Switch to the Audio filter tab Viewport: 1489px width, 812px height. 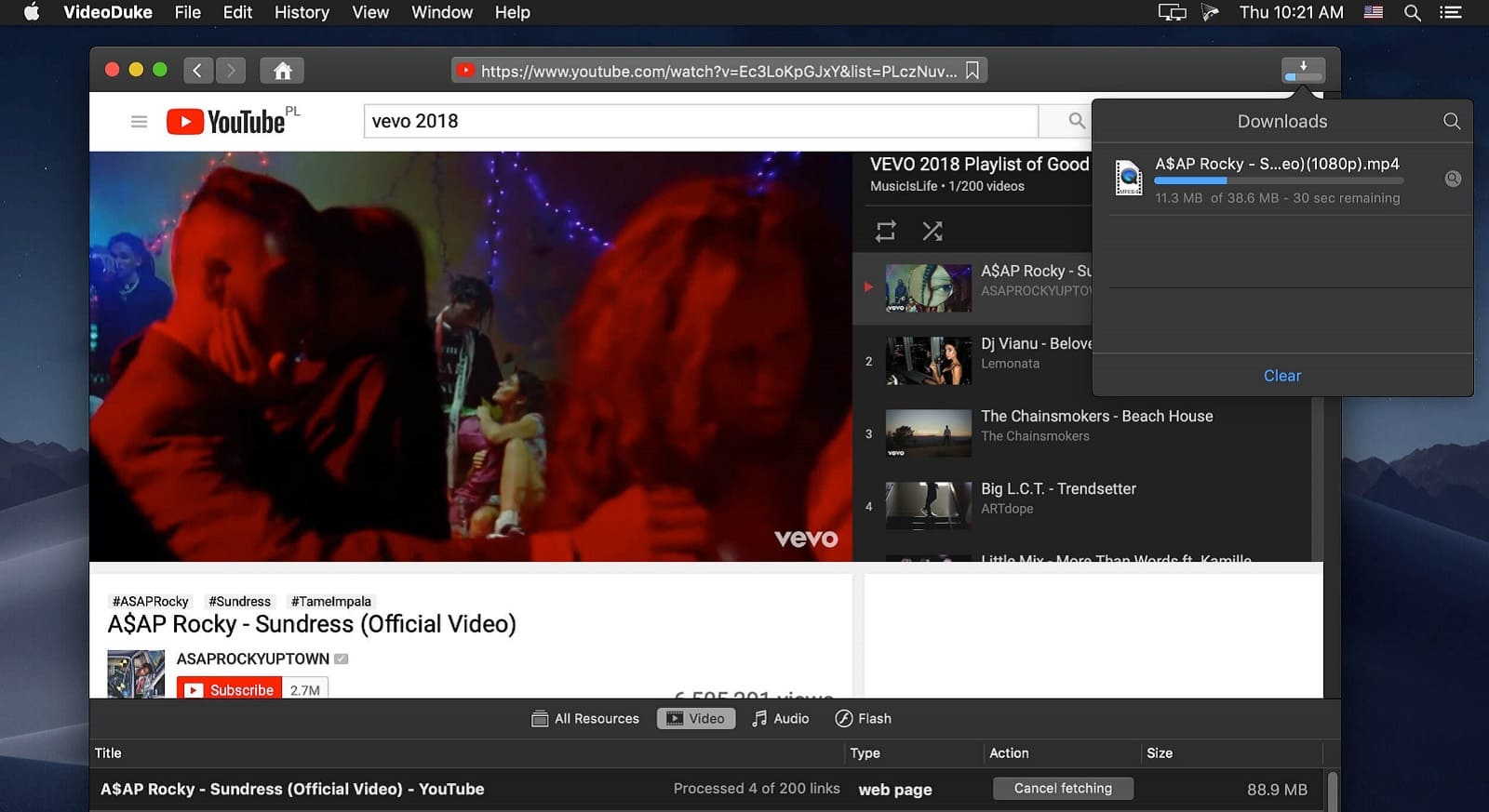780,718
